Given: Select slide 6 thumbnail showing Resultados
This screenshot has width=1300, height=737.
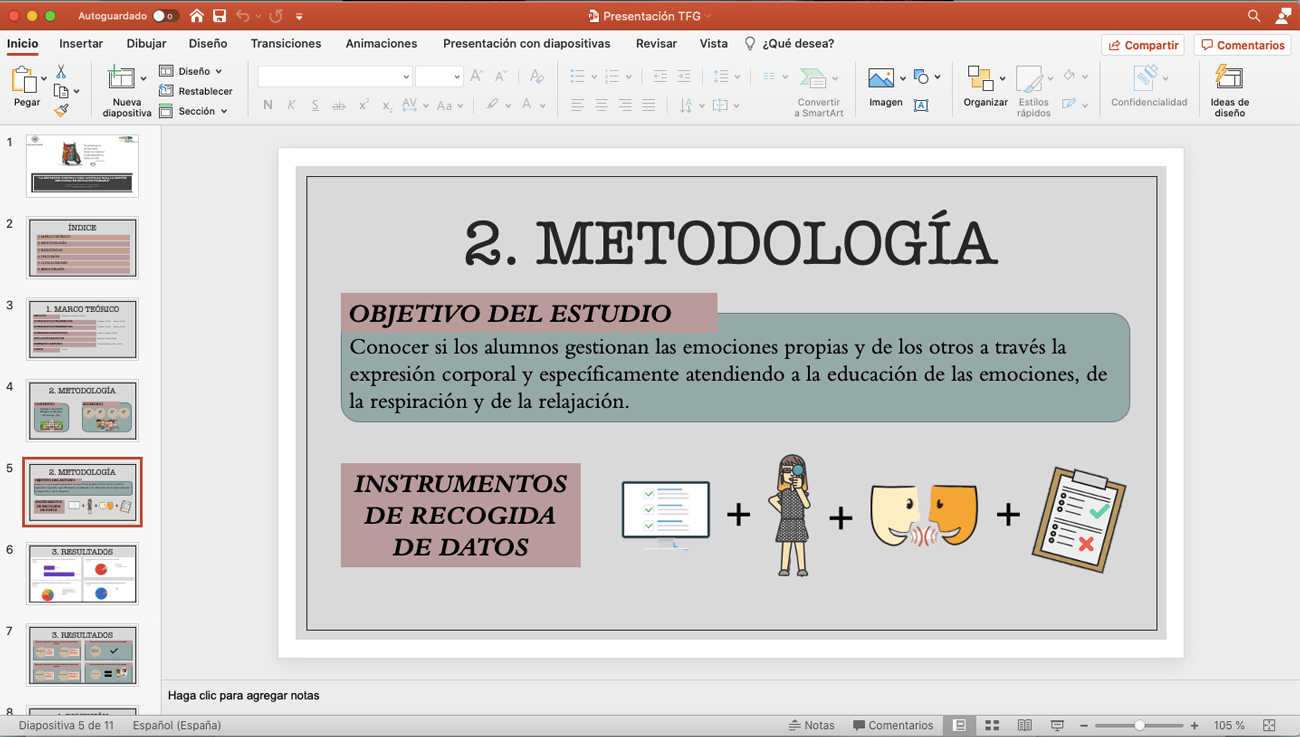Looking at the screenshot, I should click(82, 573).
